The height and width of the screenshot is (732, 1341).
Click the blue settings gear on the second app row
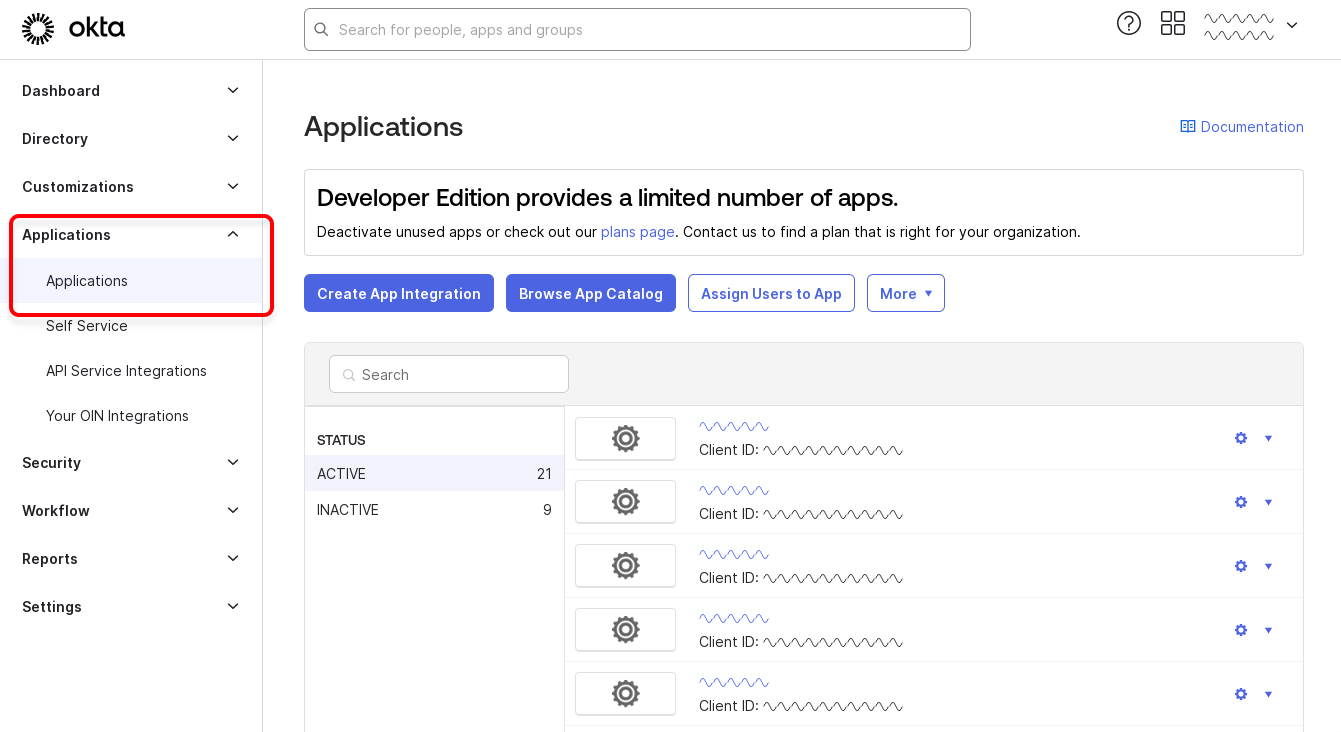coord(1240,502)
